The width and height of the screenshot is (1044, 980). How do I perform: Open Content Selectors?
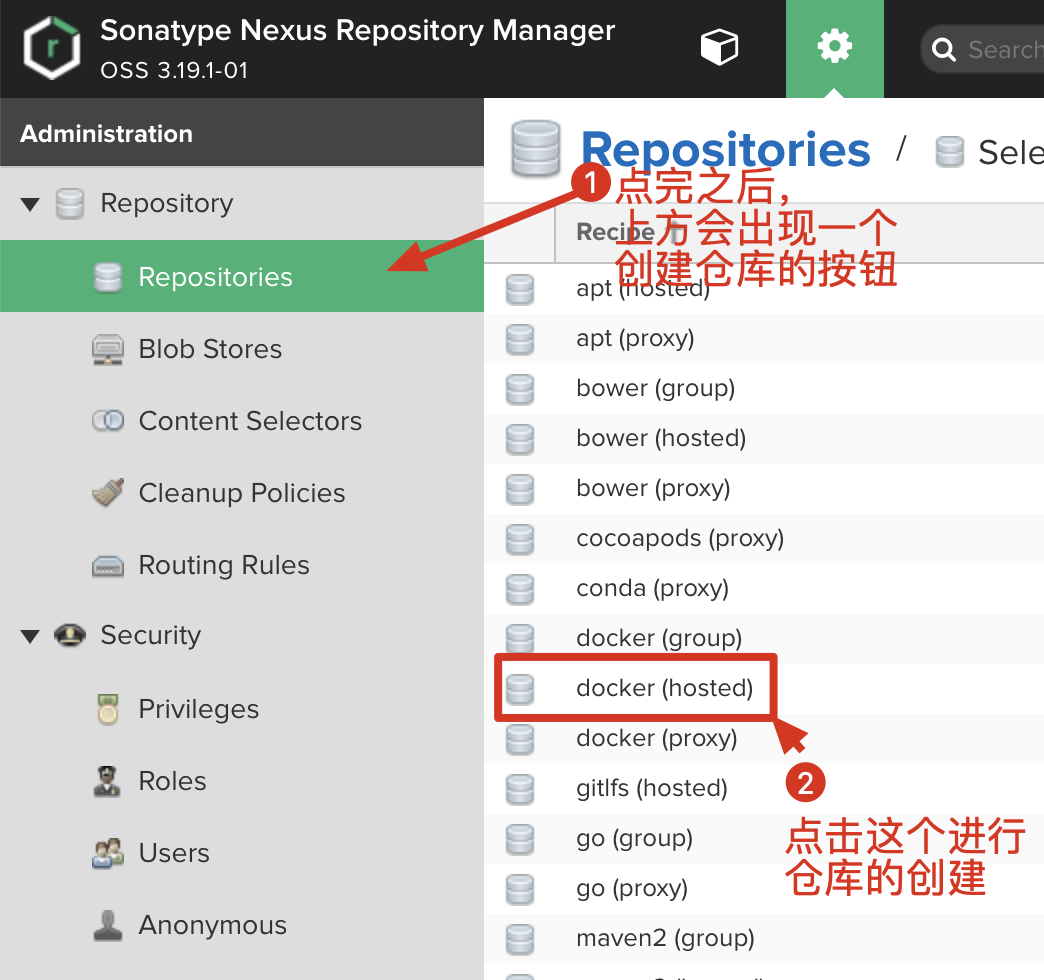click(x=250, y=421)
